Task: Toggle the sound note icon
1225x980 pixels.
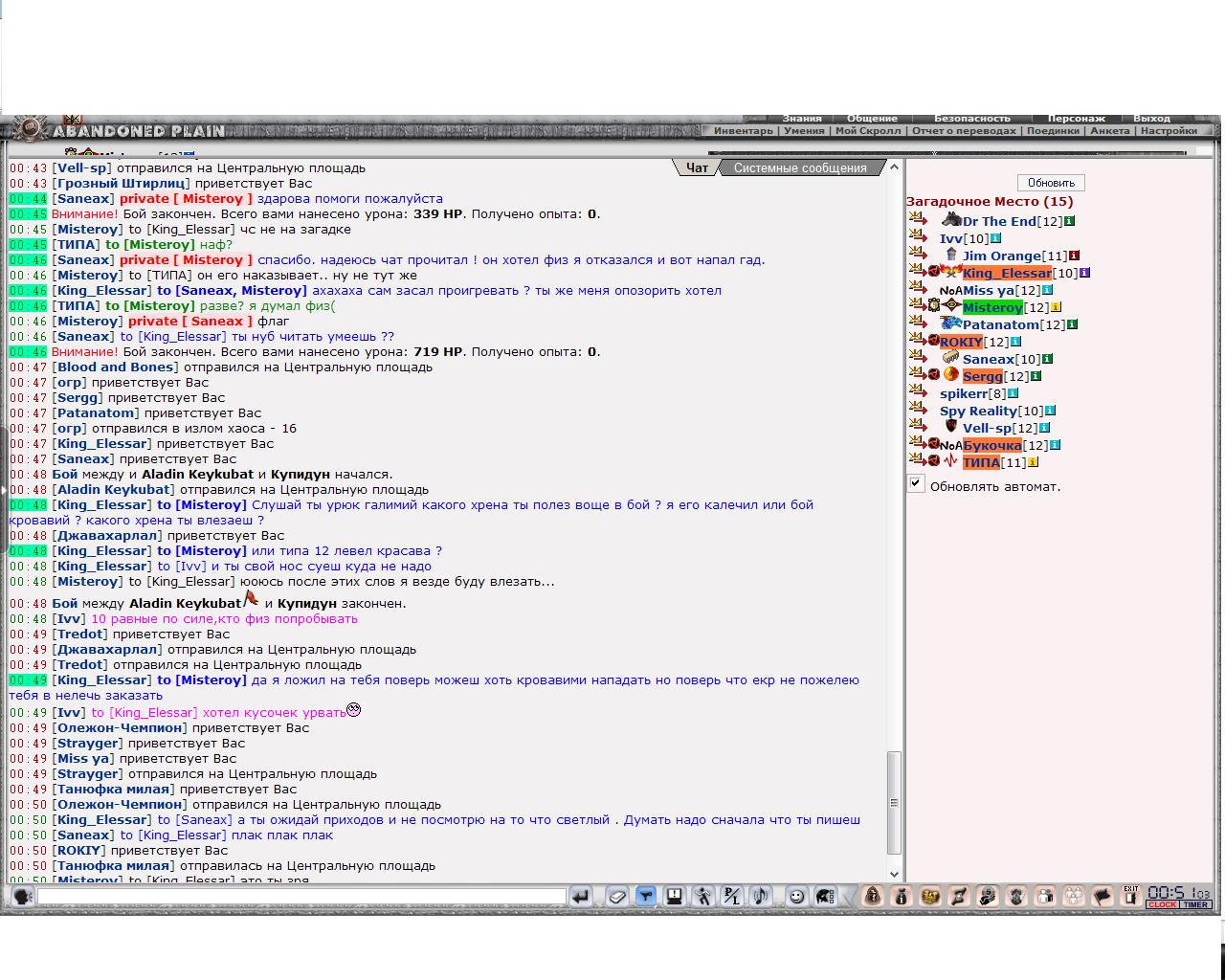Action: click(x=761, y=897)
